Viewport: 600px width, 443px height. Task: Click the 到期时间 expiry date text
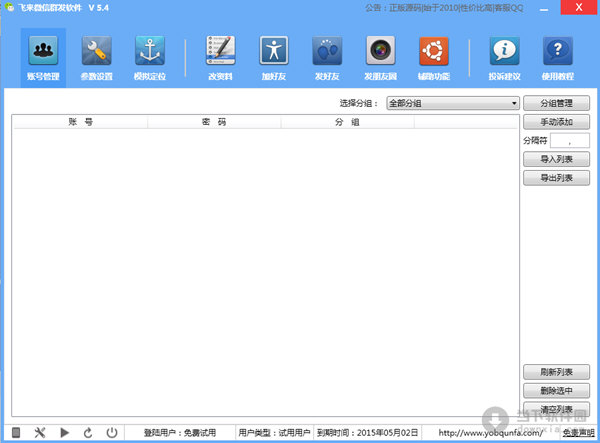pos(367,433)
